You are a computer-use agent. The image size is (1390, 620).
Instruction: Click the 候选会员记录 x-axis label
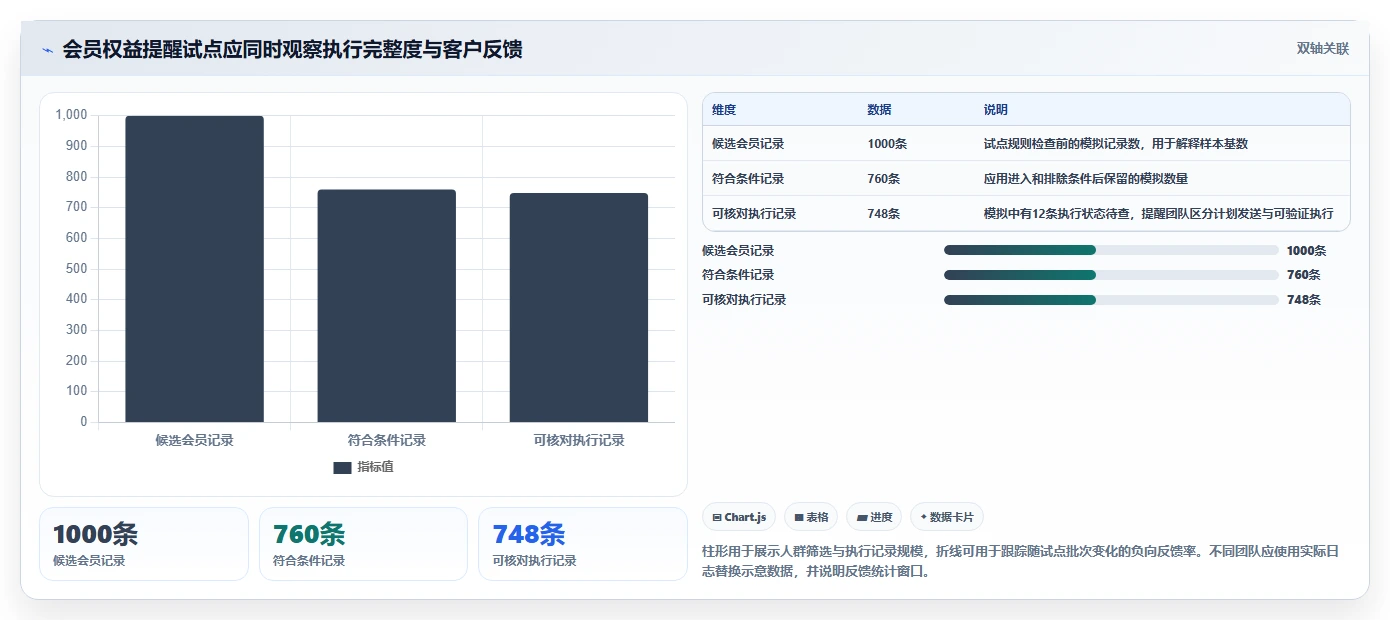point(194,440)
